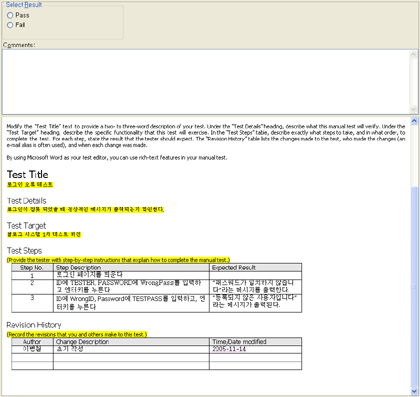
Task: Click the Comments box scroll-up arrow
Action: click(x=413, y=54)
